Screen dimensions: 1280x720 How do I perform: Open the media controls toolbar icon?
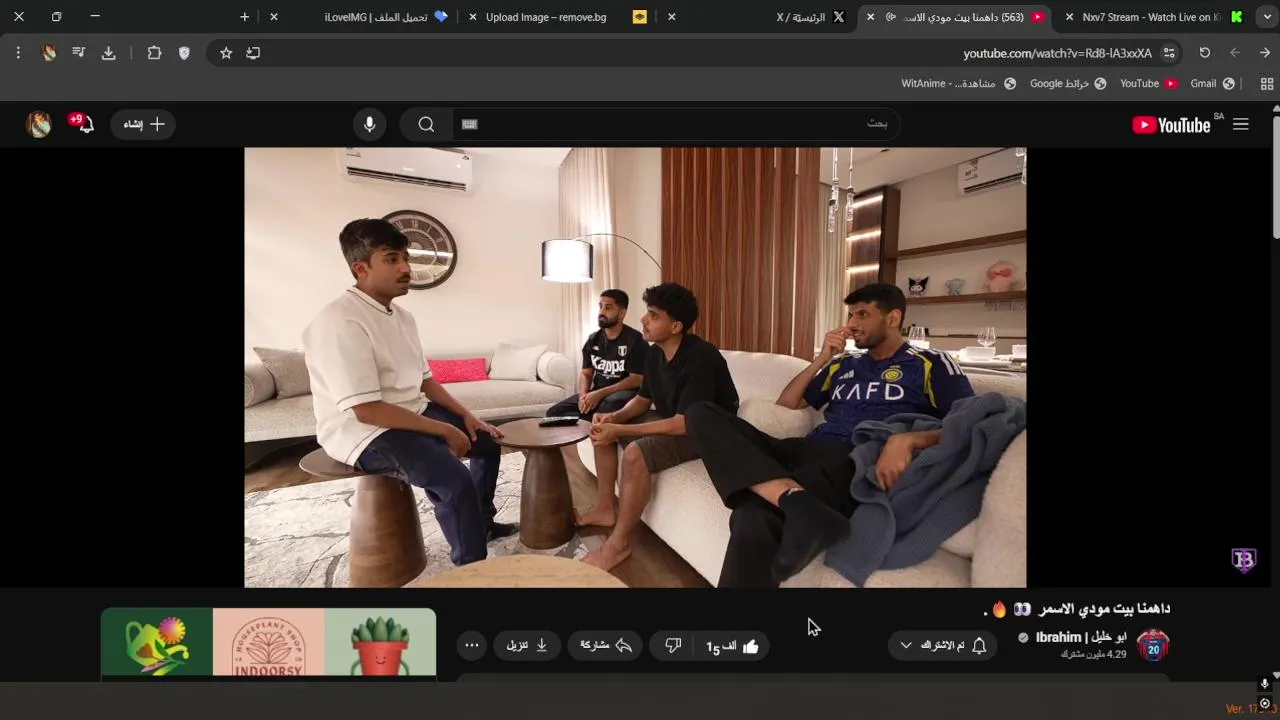pyautogui.click(x=79, y=53)
